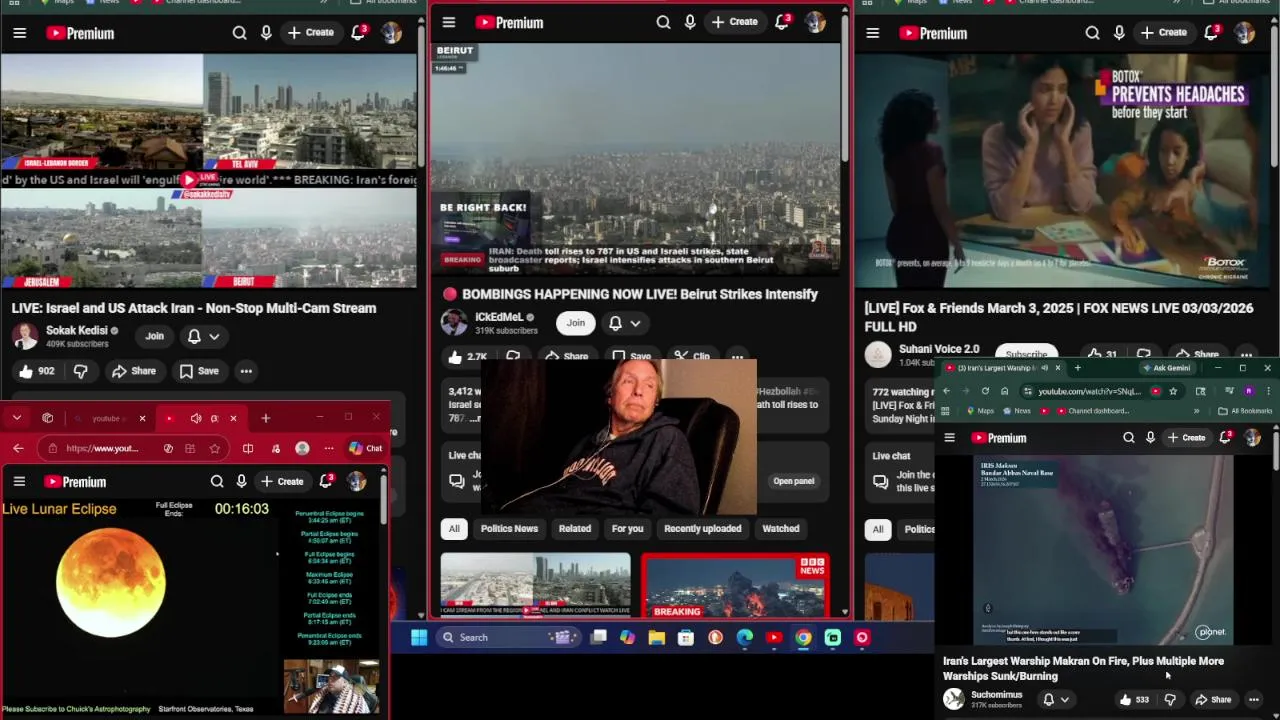Select the Recently uploaded filter chip

tap(703, 528)
